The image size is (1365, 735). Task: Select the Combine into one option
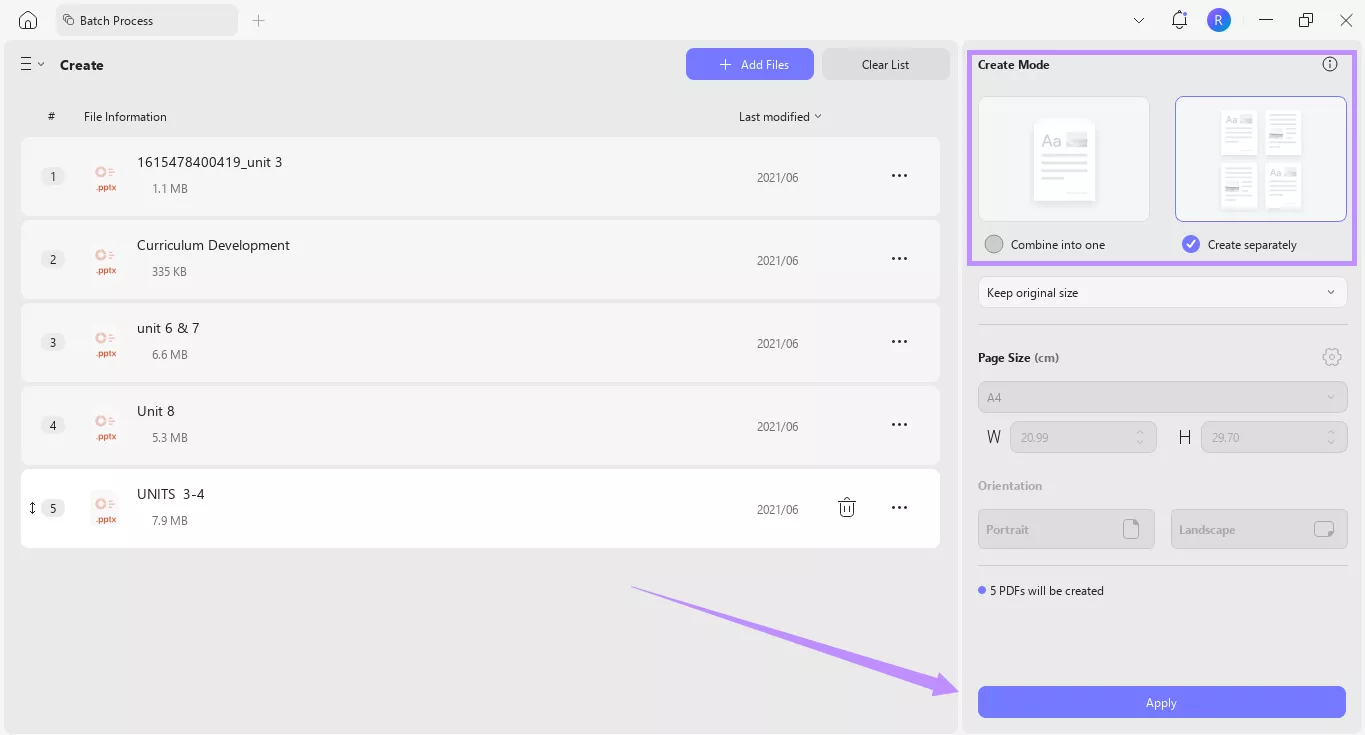(993, 243)
